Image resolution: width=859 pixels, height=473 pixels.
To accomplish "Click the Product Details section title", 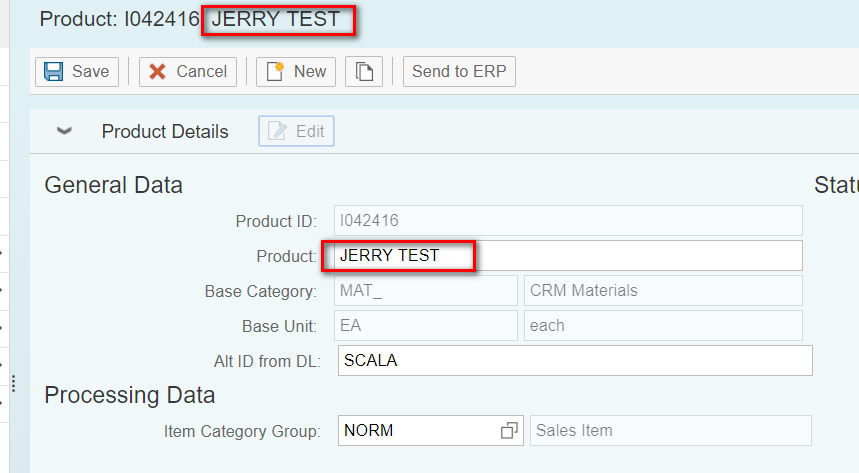I will point(165,132).
